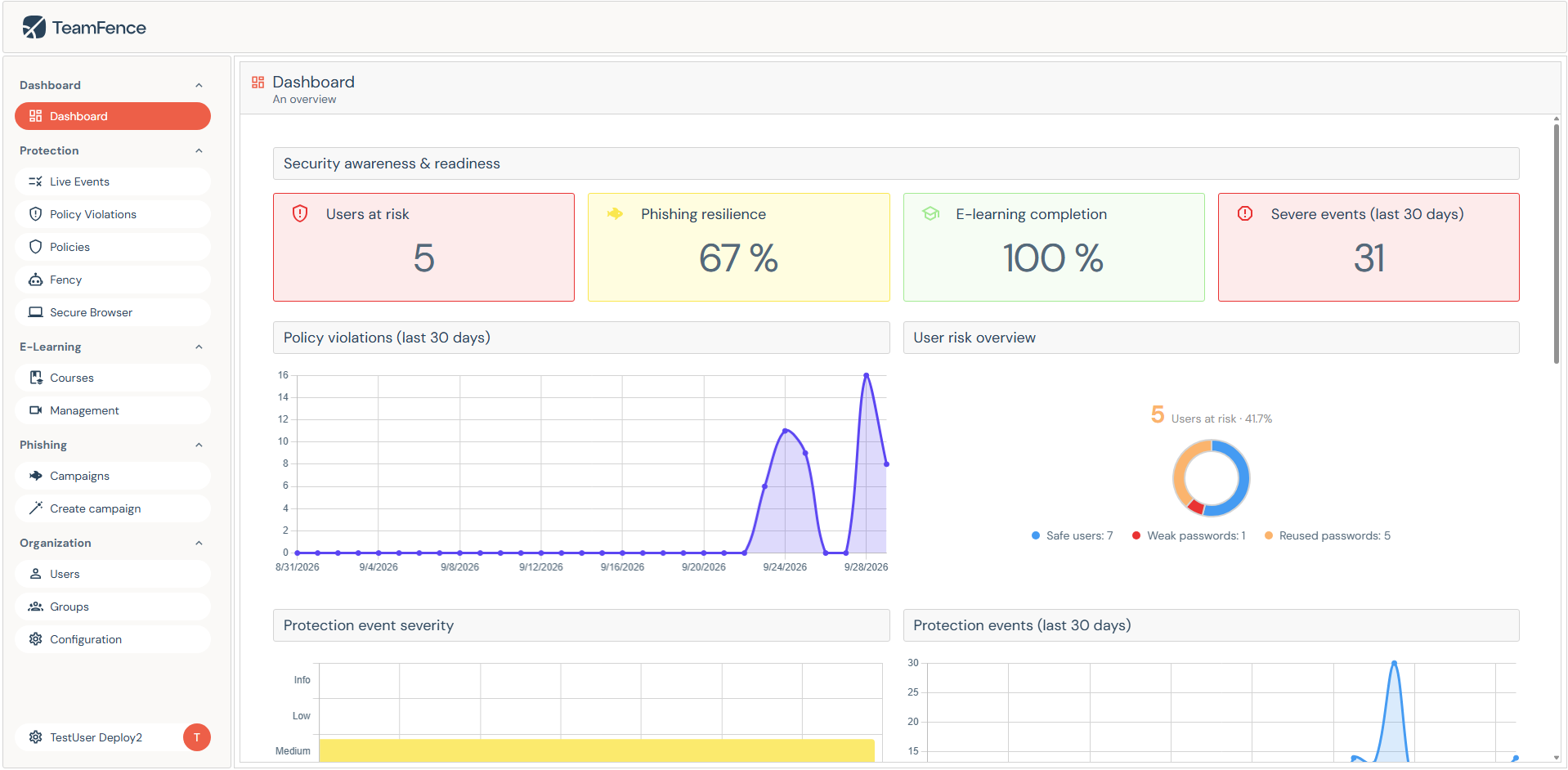The height and width of the screenshot is (770, 1568).
Task: Open Live Events via its sidebar icon
Action: (35, 181)
